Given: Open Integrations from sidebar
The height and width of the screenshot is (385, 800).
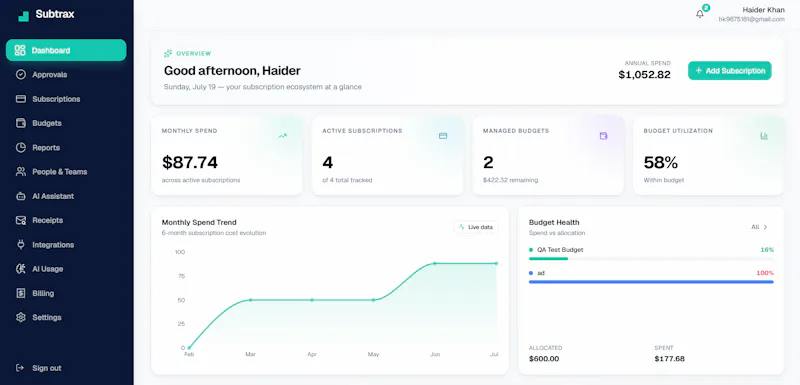Looking at the screenshot, I should coord(66,245).
